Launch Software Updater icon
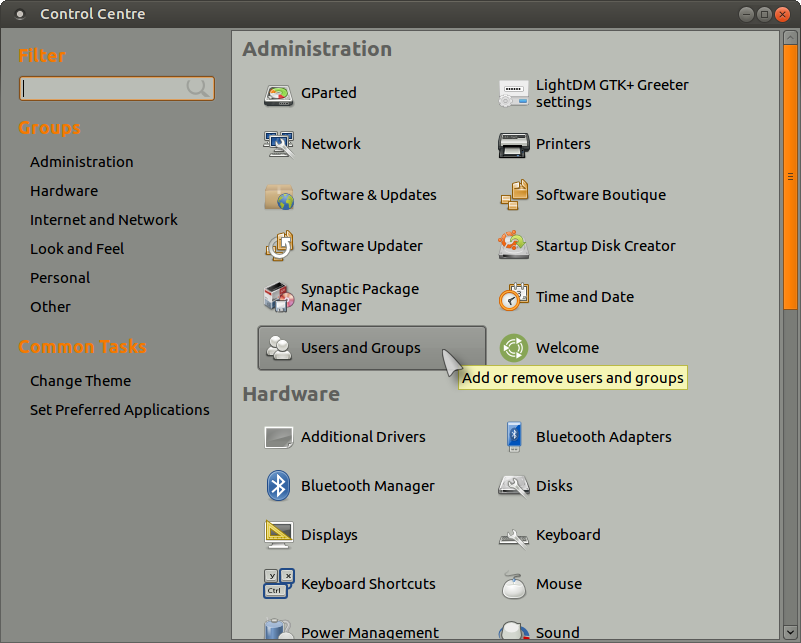This screenshot has width=801, height=643. (x=278, y=246)
